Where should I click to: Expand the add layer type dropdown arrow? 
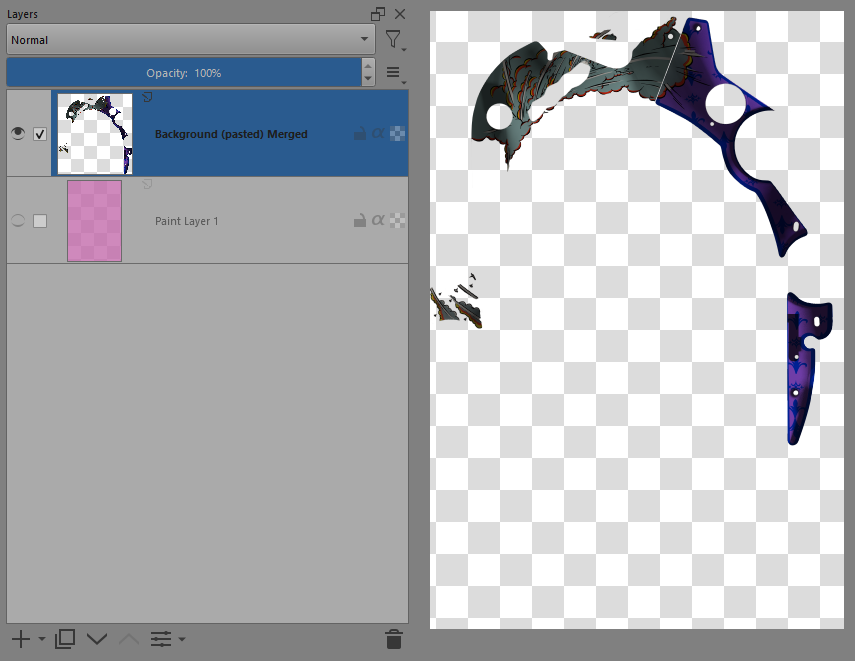[x=42, y=639]
